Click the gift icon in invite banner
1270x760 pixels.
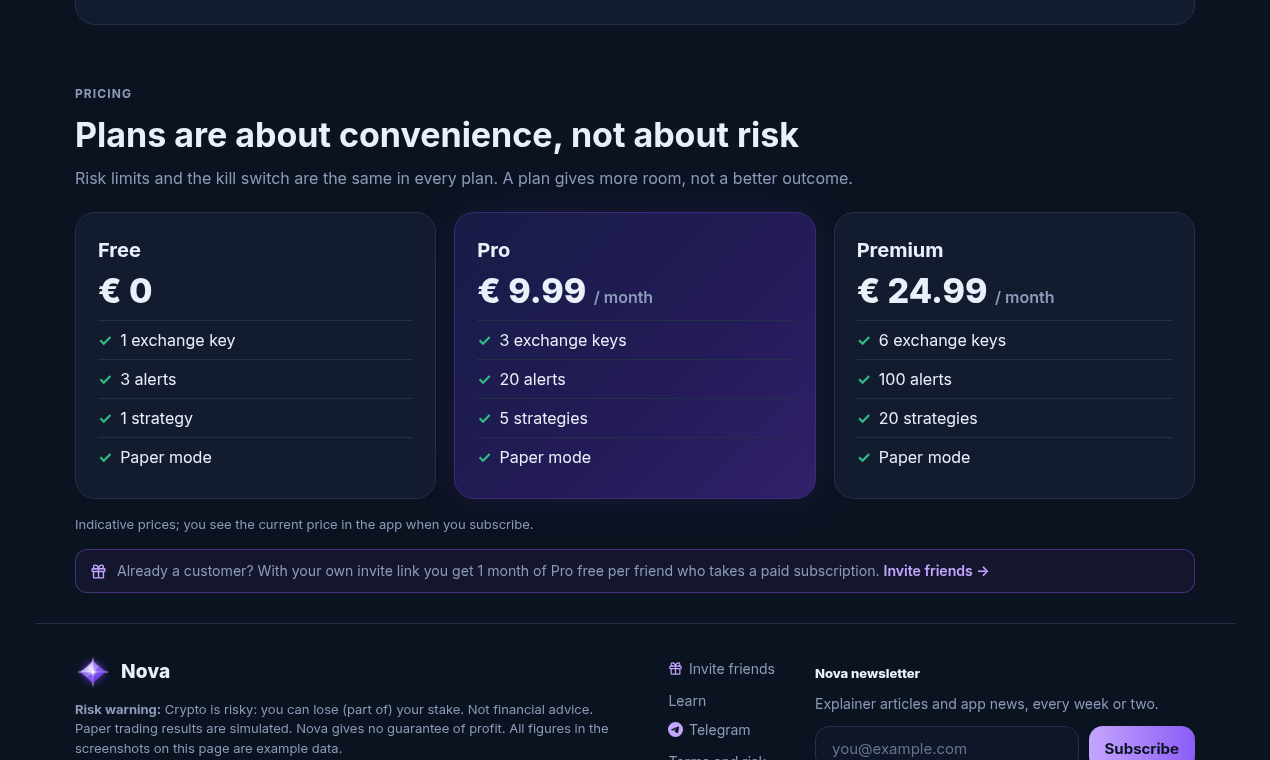coord(98,571)
